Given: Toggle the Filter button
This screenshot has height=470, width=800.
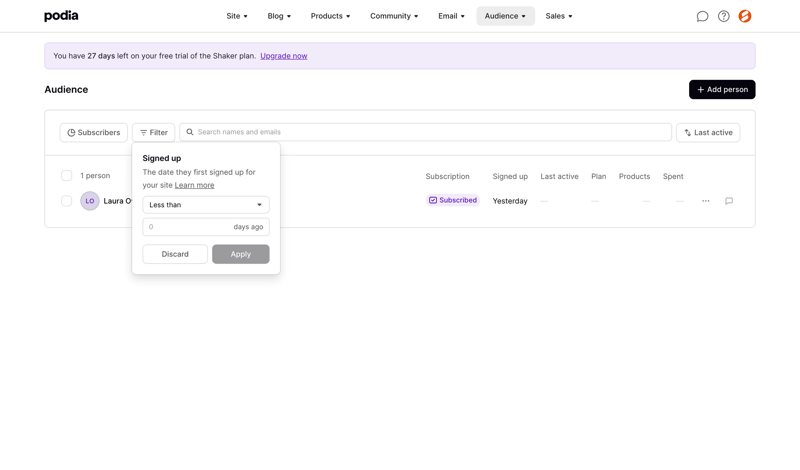Looking at the screenshot, I should click(154, 133).
